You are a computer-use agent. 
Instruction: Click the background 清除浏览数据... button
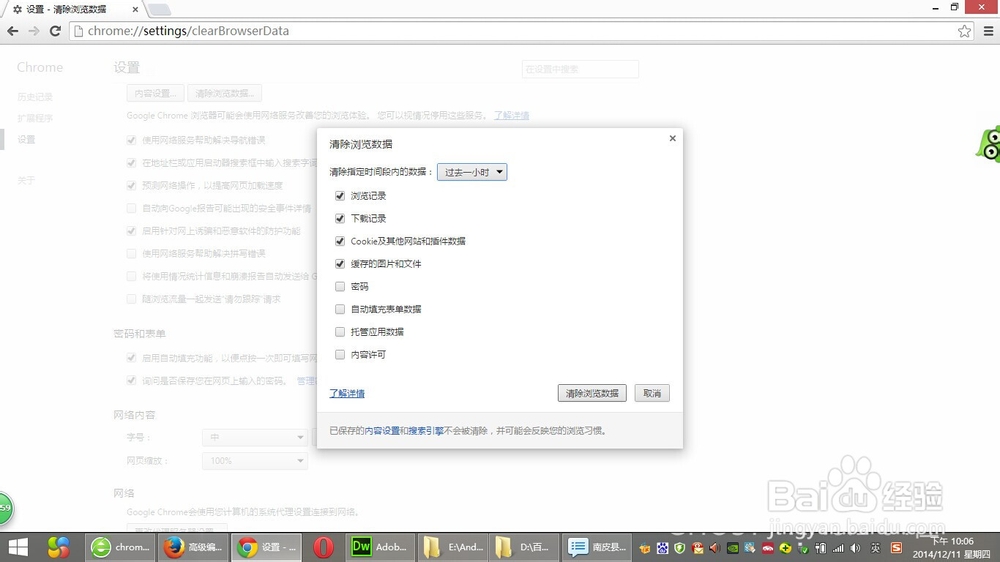[224, 93]
